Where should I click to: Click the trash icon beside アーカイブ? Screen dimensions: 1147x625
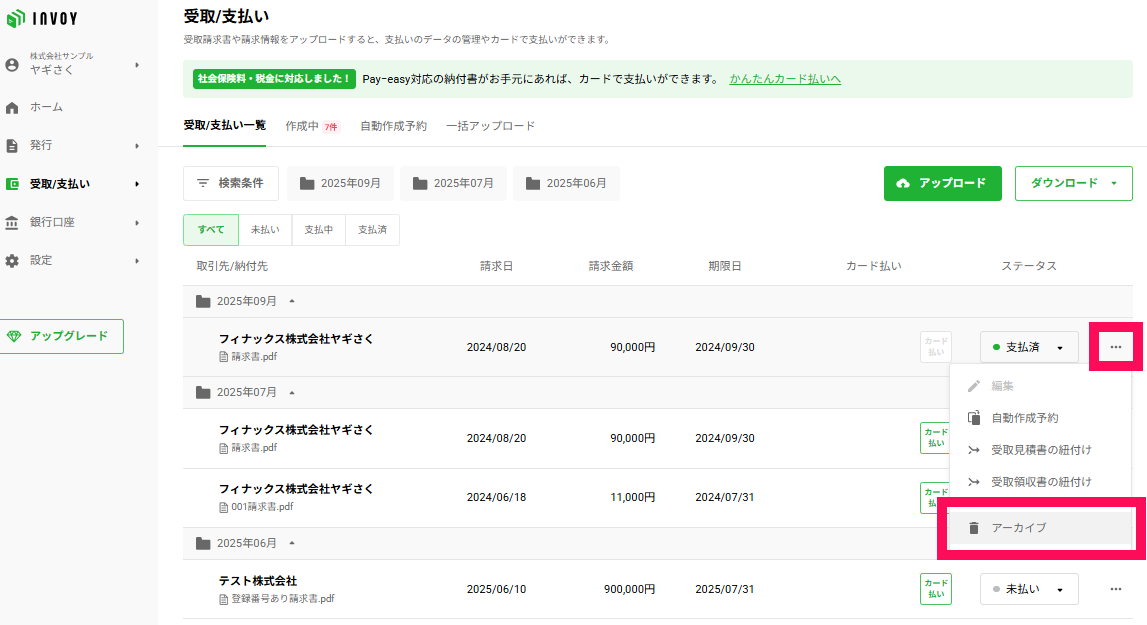click(x=974, y=528)
